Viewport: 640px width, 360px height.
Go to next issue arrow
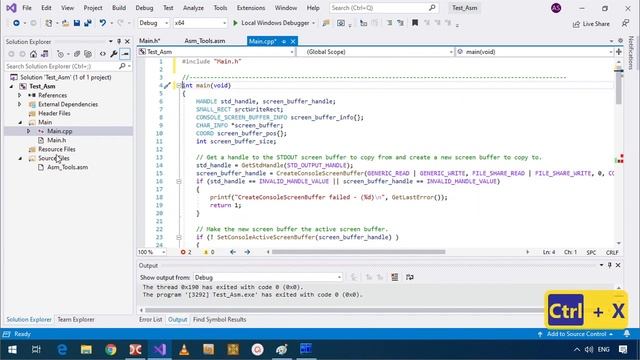point(247,252)
